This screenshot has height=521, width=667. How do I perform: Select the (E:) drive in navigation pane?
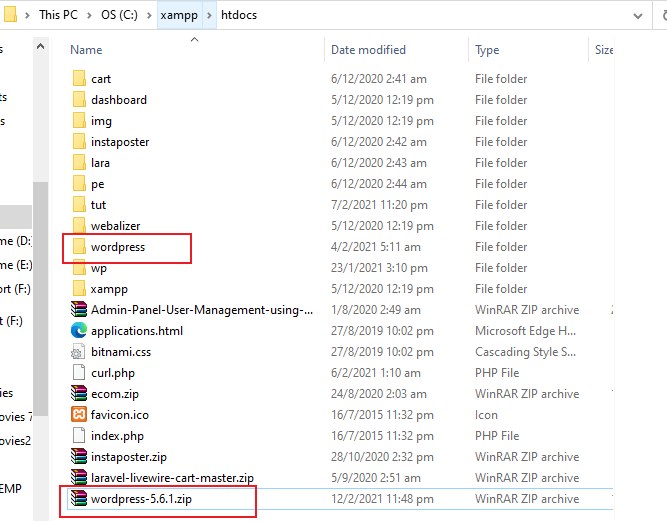tap(16, 265)
